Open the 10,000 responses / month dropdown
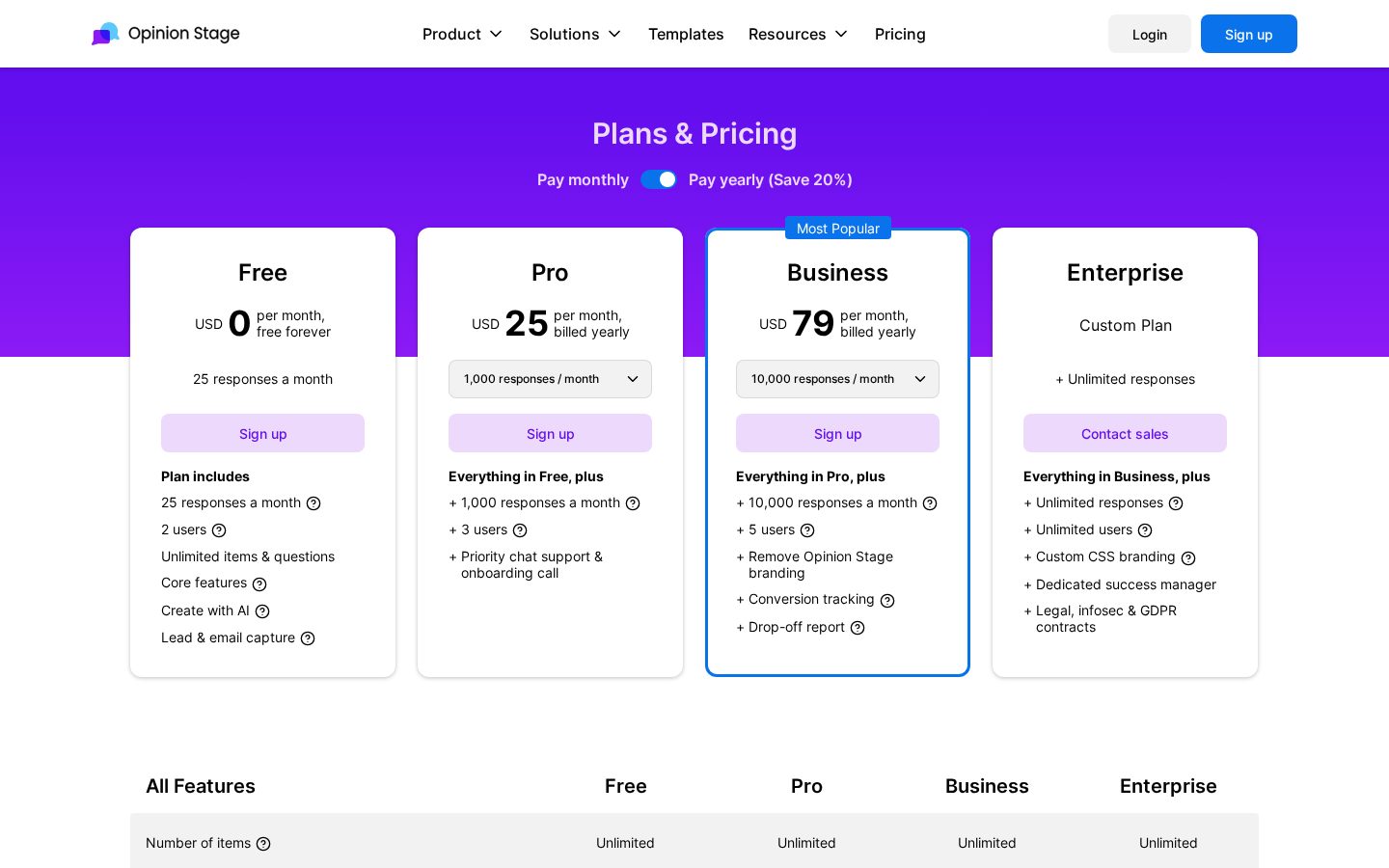Screen dimensions: 1389x868 coord(837,379)
